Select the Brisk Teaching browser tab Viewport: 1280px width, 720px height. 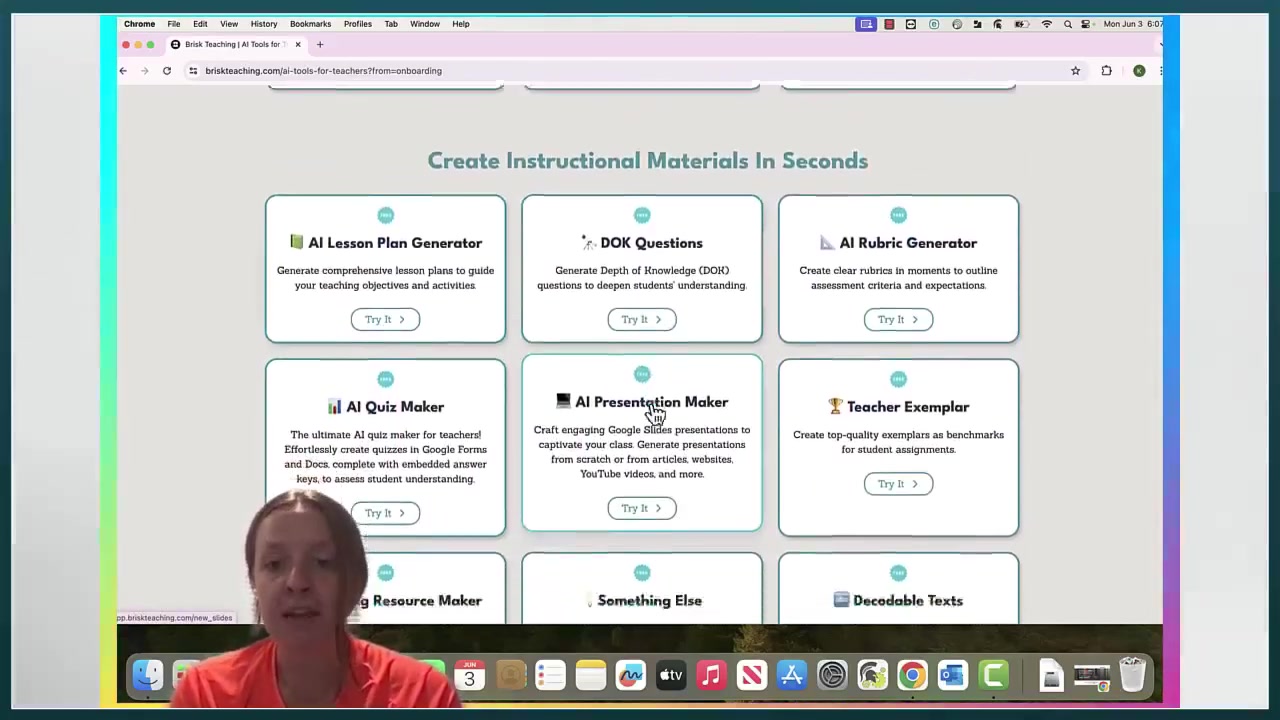pyautogui.click(x=232, y=44)
